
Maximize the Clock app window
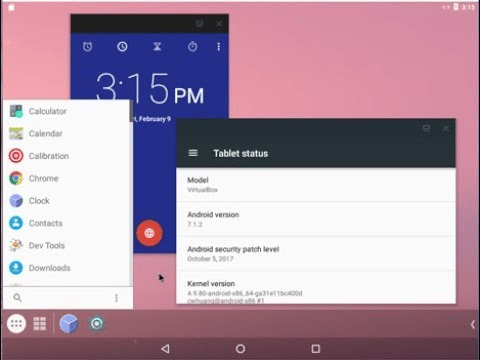click(x=199, y=23)
